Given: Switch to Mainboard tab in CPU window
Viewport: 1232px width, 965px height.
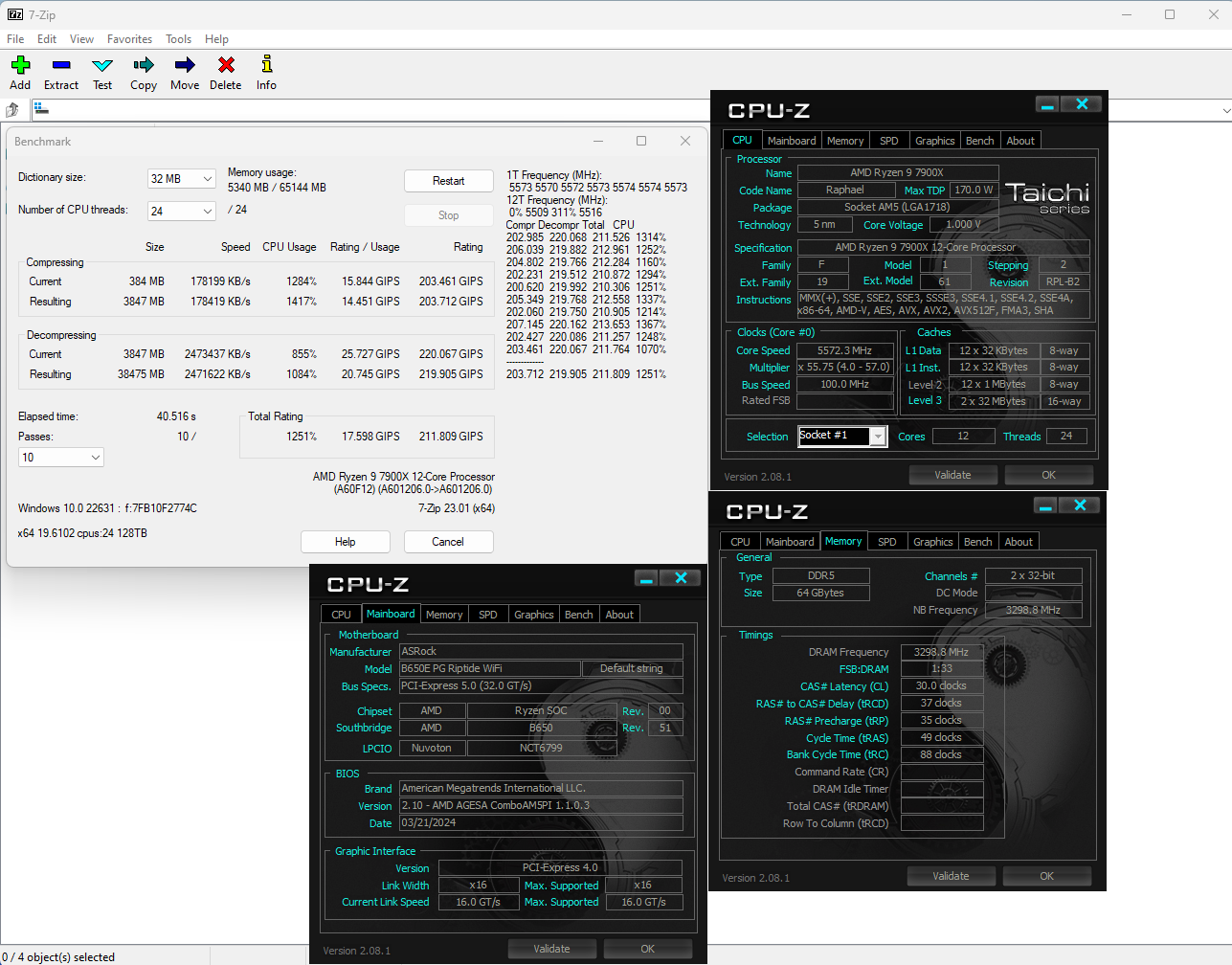Looking at the screenshot, I should tap(792, 141).
